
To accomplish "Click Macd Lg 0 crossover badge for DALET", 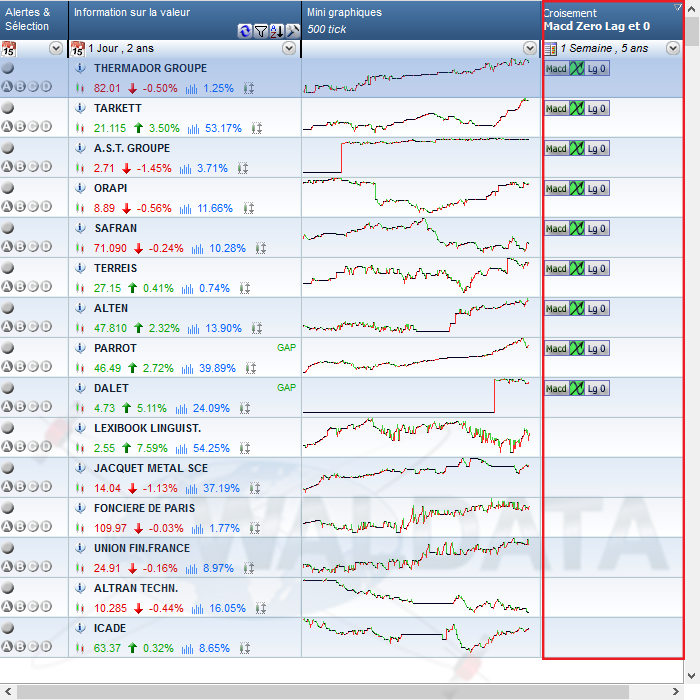I will click(x=577, y=388).
